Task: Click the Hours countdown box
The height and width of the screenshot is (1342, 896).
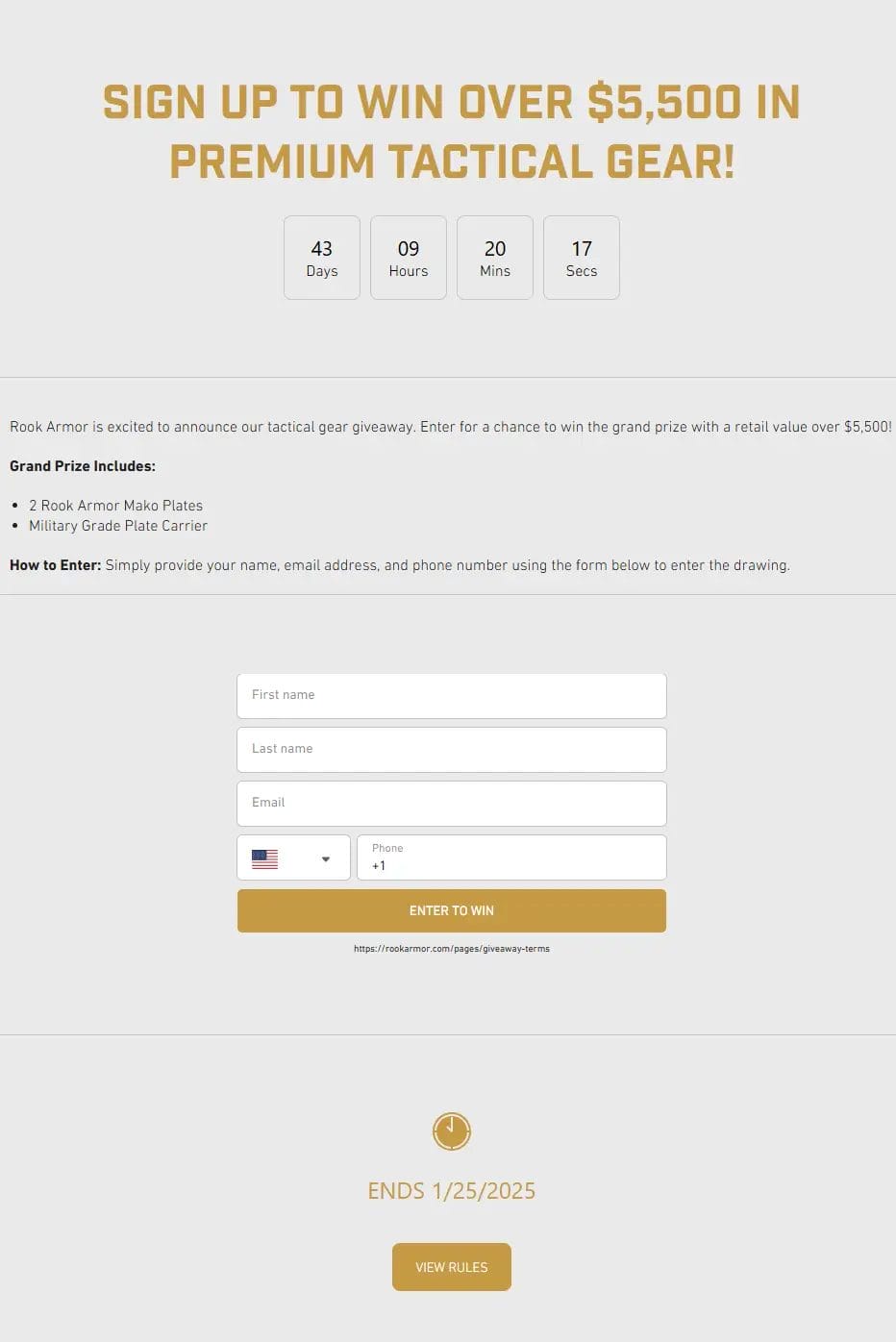Action: pos(409,258)
